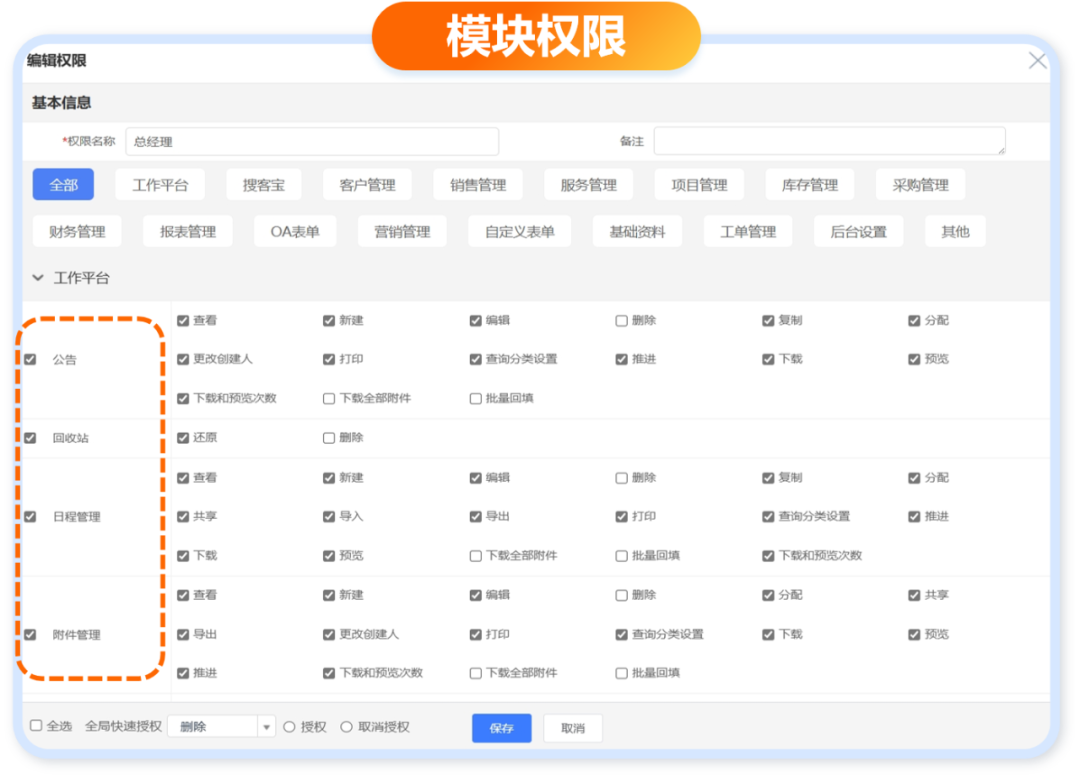Toggle the 日程管理 module checkbox
The image size is (1080, 778).
pos(30,517)
